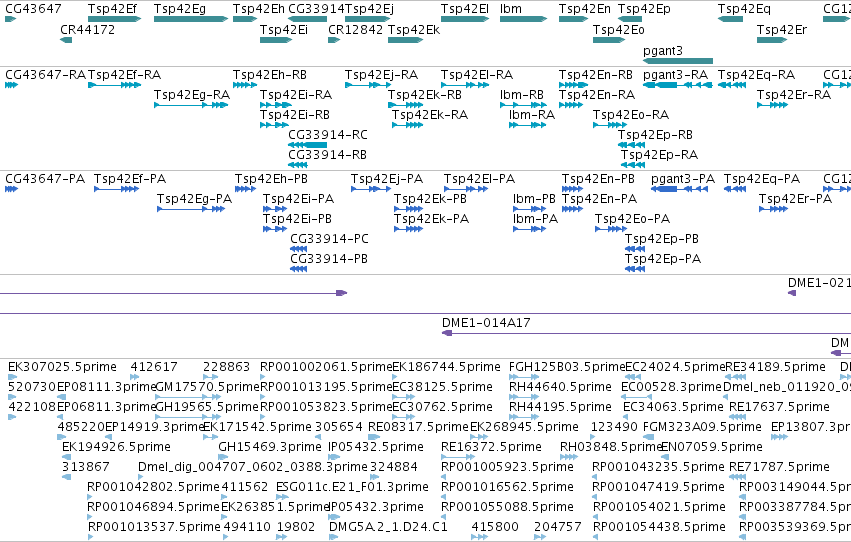Image resolution: width=851 pixels, height=542 pixels.
Task: Click EST EK186744.5prime label
Action: pos(446,367)
